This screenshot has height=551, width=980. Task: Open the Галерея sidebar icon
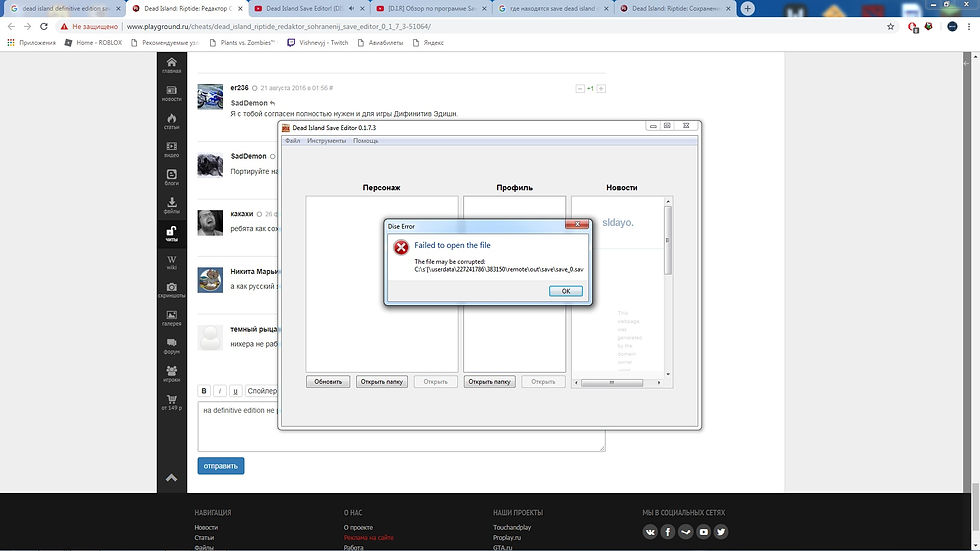click(x=171, y=318)
